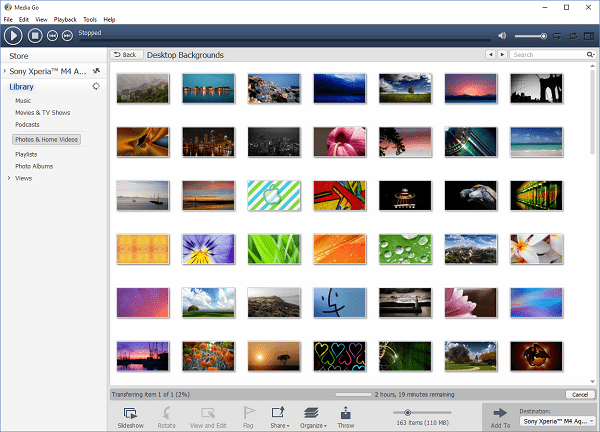The height and width of the screenshot is (432, 600).
Task: Click the Stop playback button
Action: coord(34,36)
